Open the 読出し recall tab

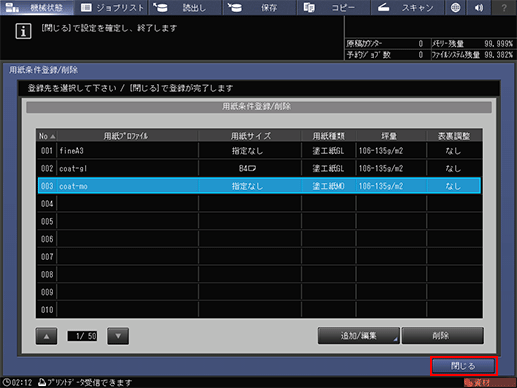click(x=185, y=7)
